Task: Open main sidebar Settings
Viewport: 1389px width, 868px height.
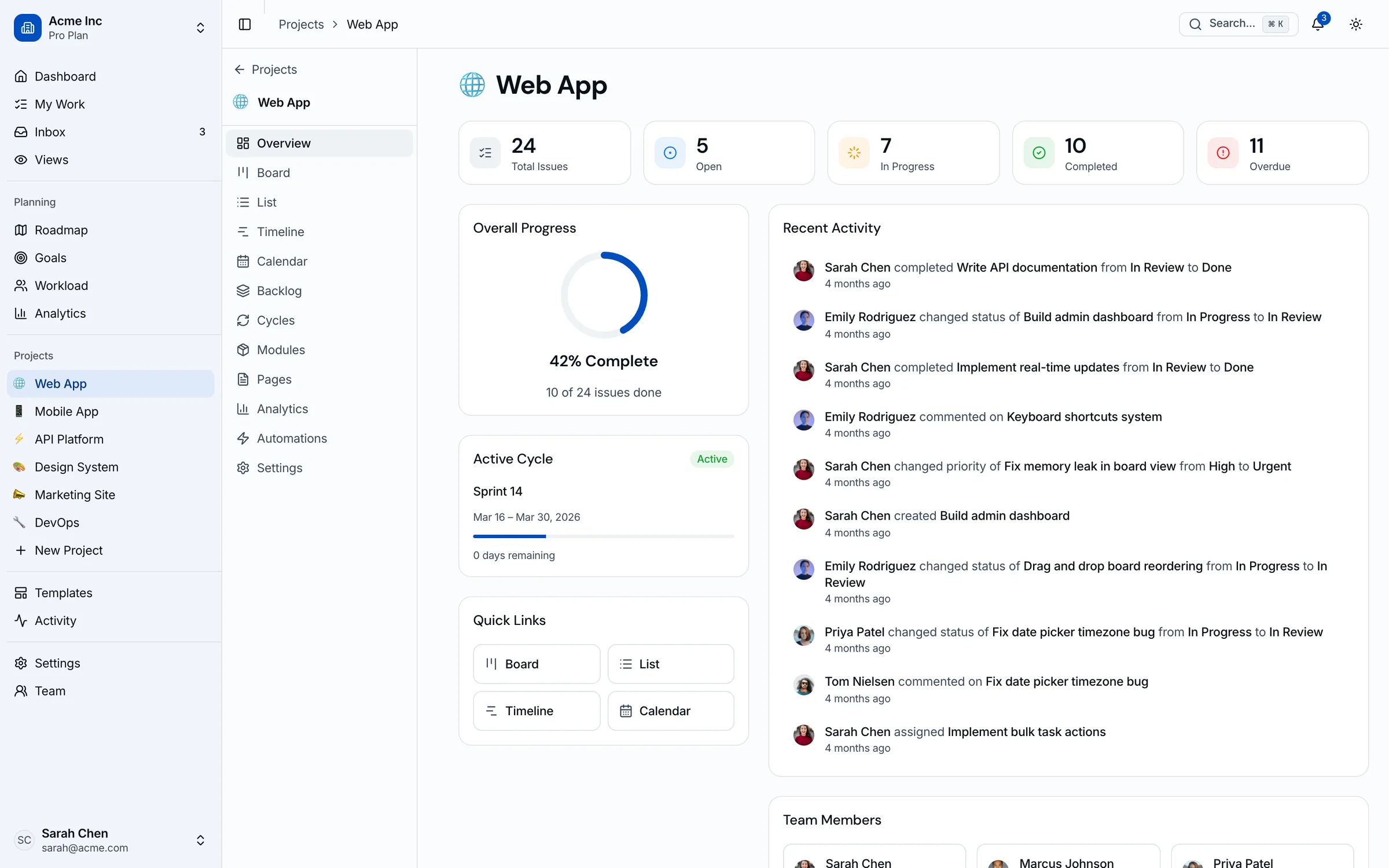Action: coord(111,663)
